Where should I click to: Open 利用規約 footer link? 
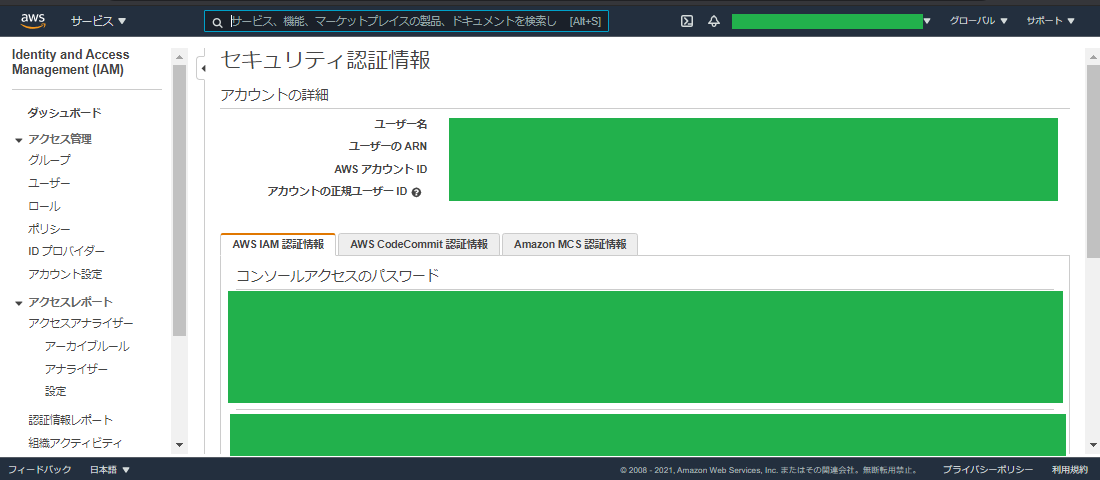tap(1070, 469)
